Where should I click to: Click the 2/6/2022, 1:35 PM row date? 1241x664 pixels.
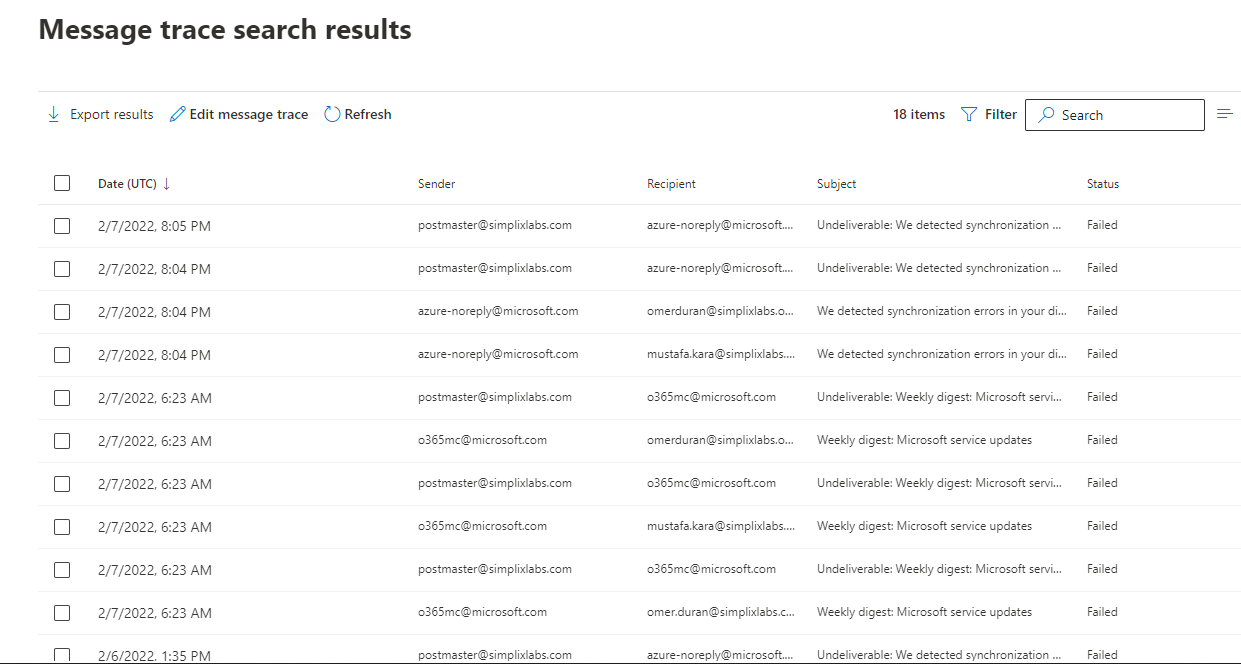tap(154, 656)
